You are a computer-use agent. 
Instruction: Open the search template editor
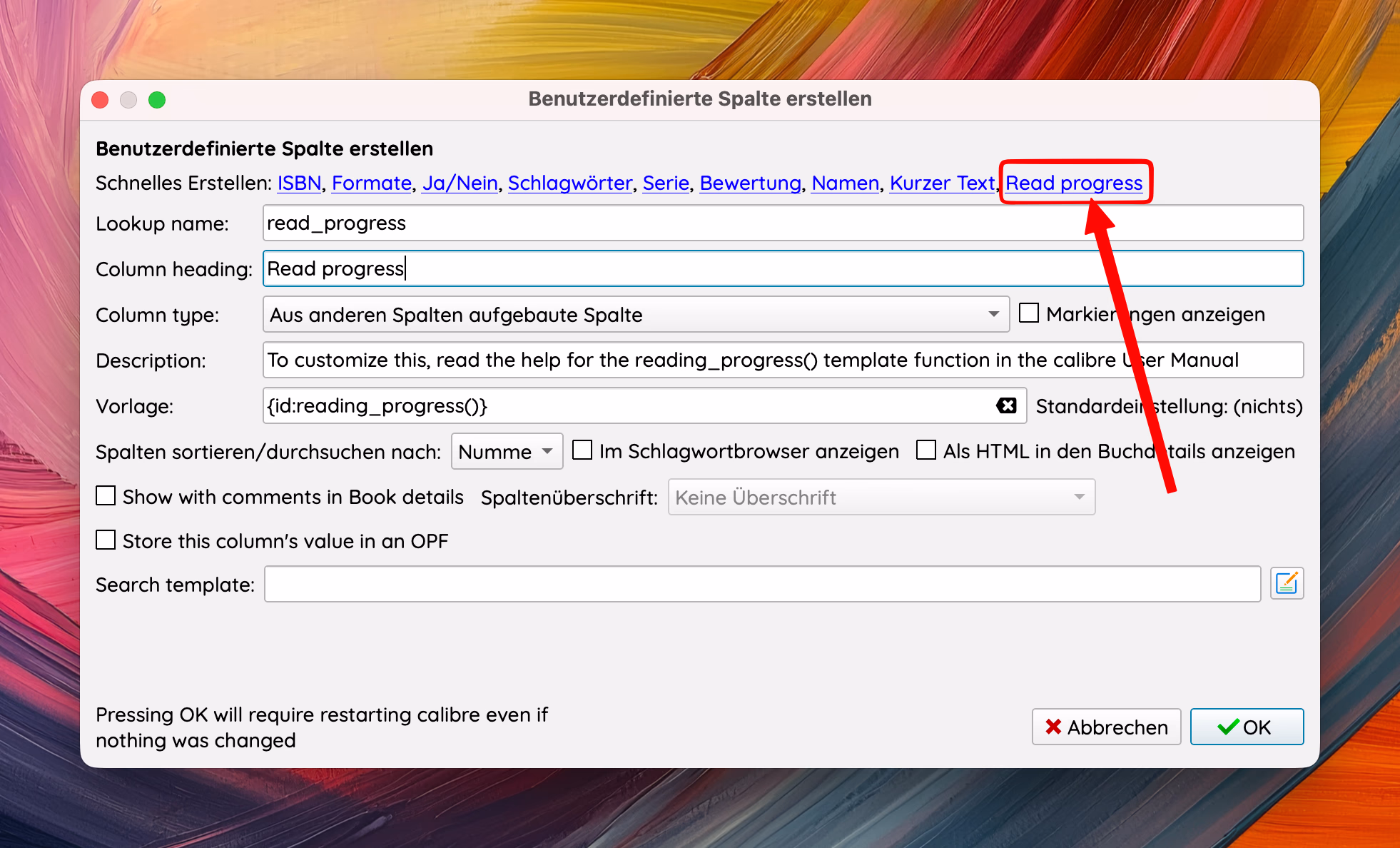click(x=1287, y=584)
